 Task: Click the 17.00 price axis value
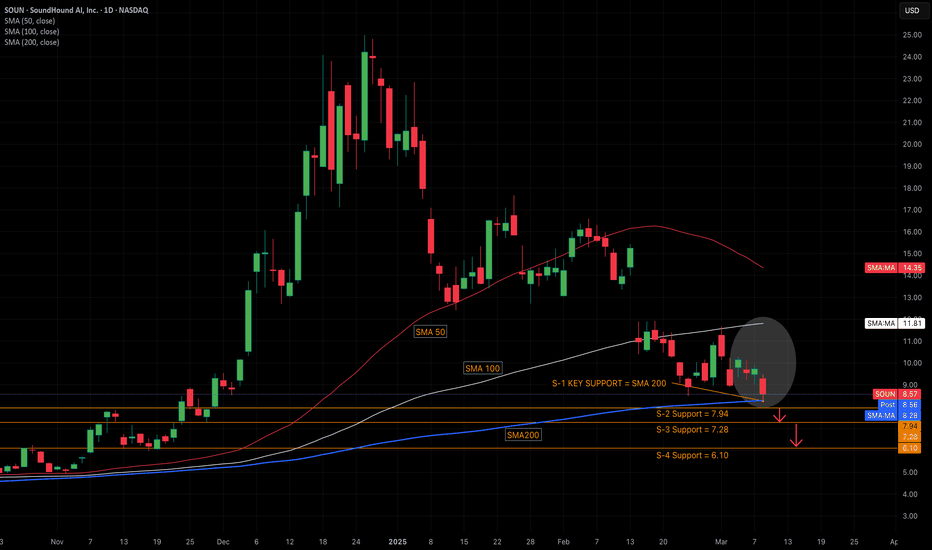pyautogui.click(x=912, y=210)
